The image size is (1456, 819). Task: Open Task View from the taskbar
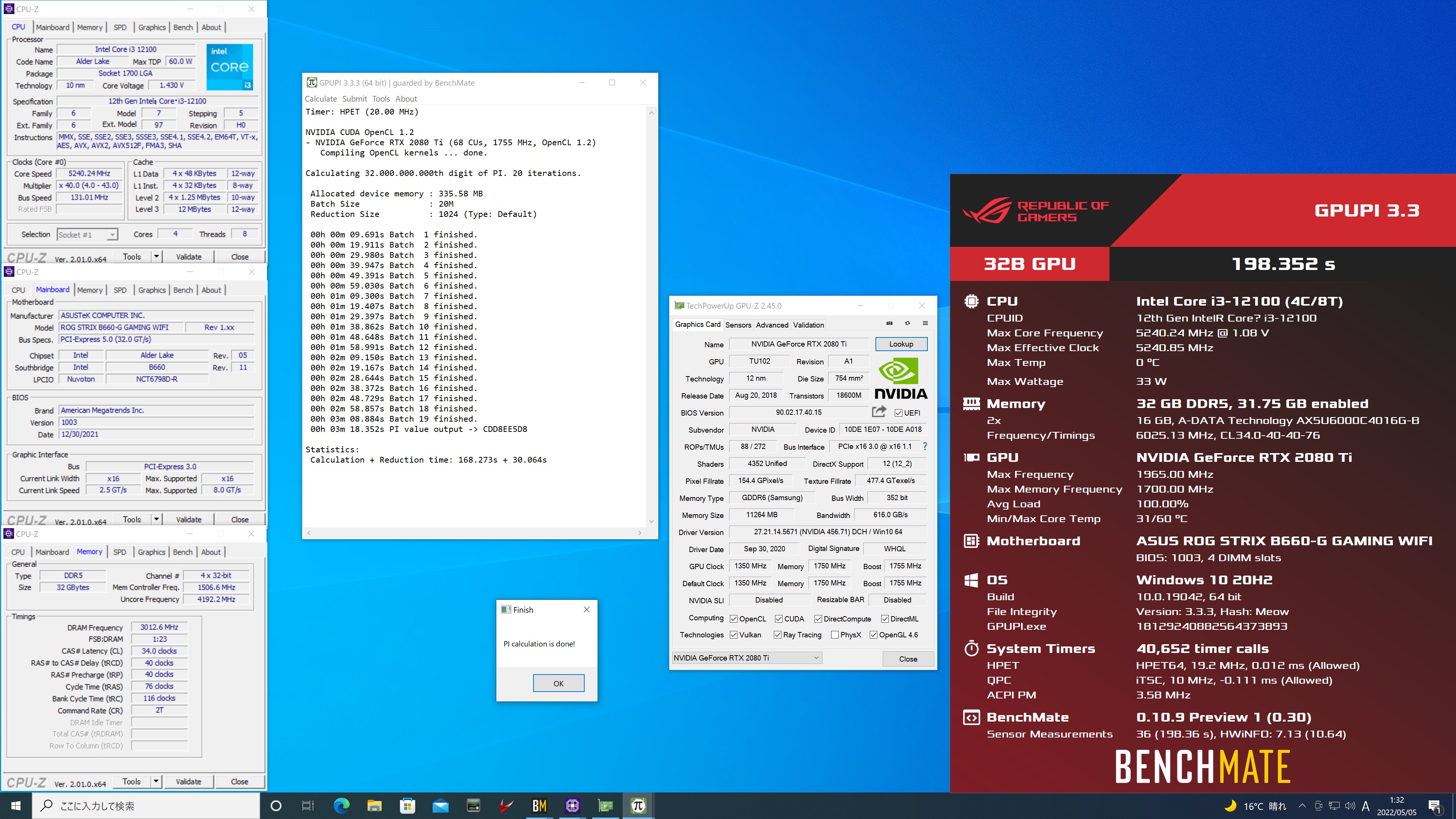coord(308,805)
